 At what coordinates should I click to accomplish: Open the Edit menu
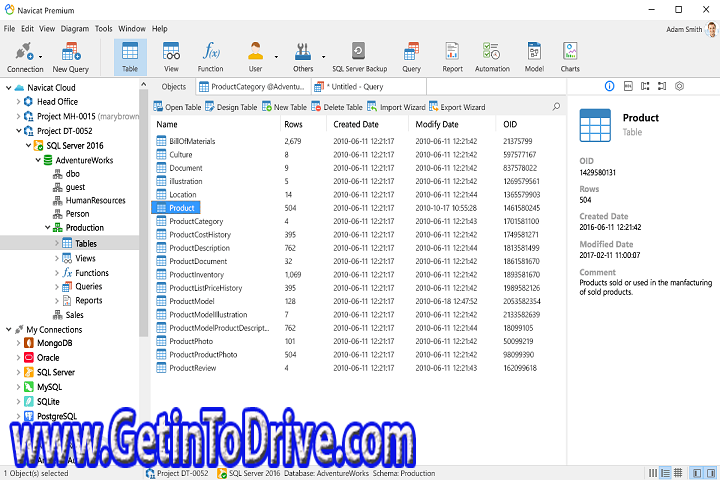[28, 28]
